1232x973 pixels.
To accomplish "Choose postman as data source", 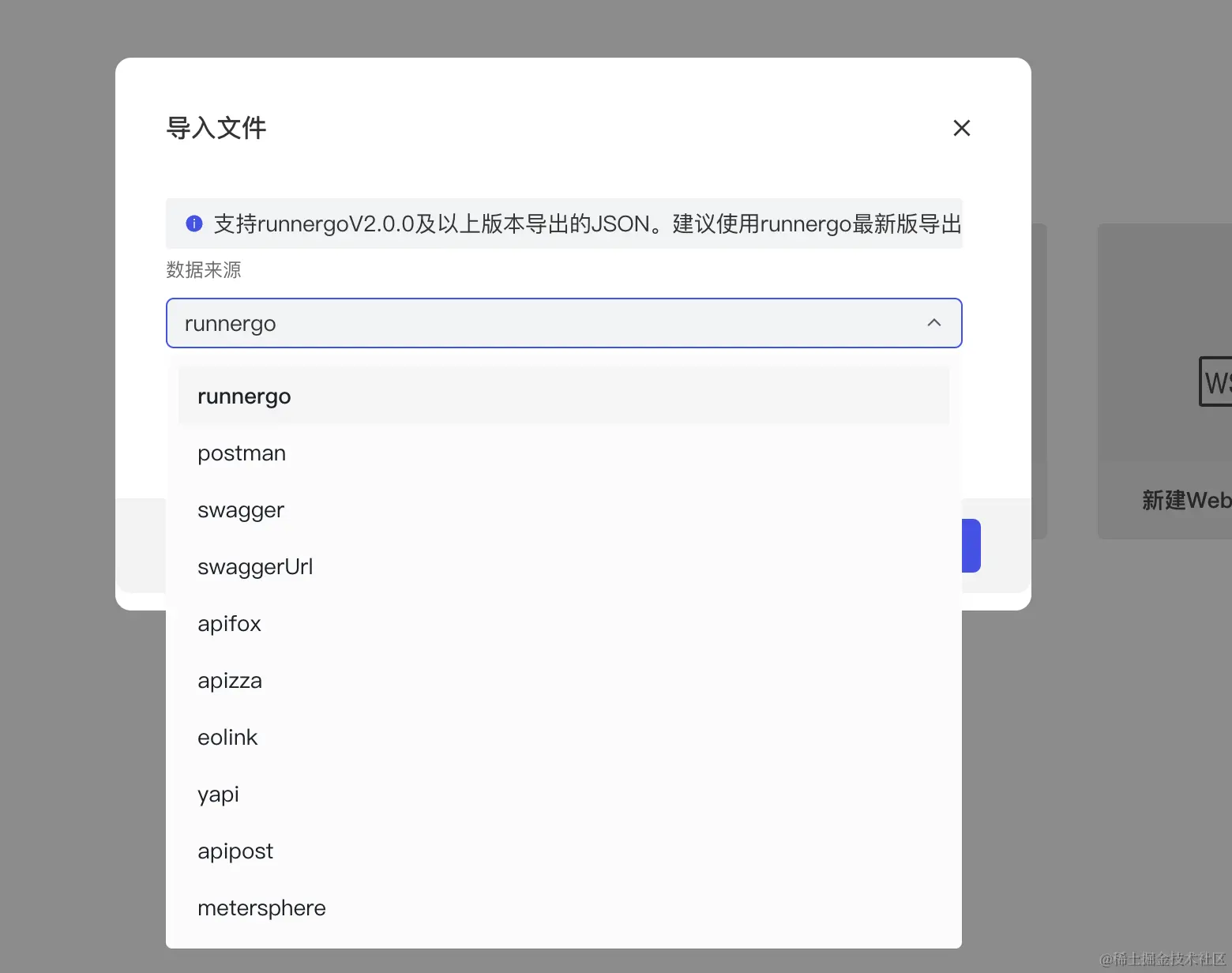I will pyautogui.click(x=564, y=453).
